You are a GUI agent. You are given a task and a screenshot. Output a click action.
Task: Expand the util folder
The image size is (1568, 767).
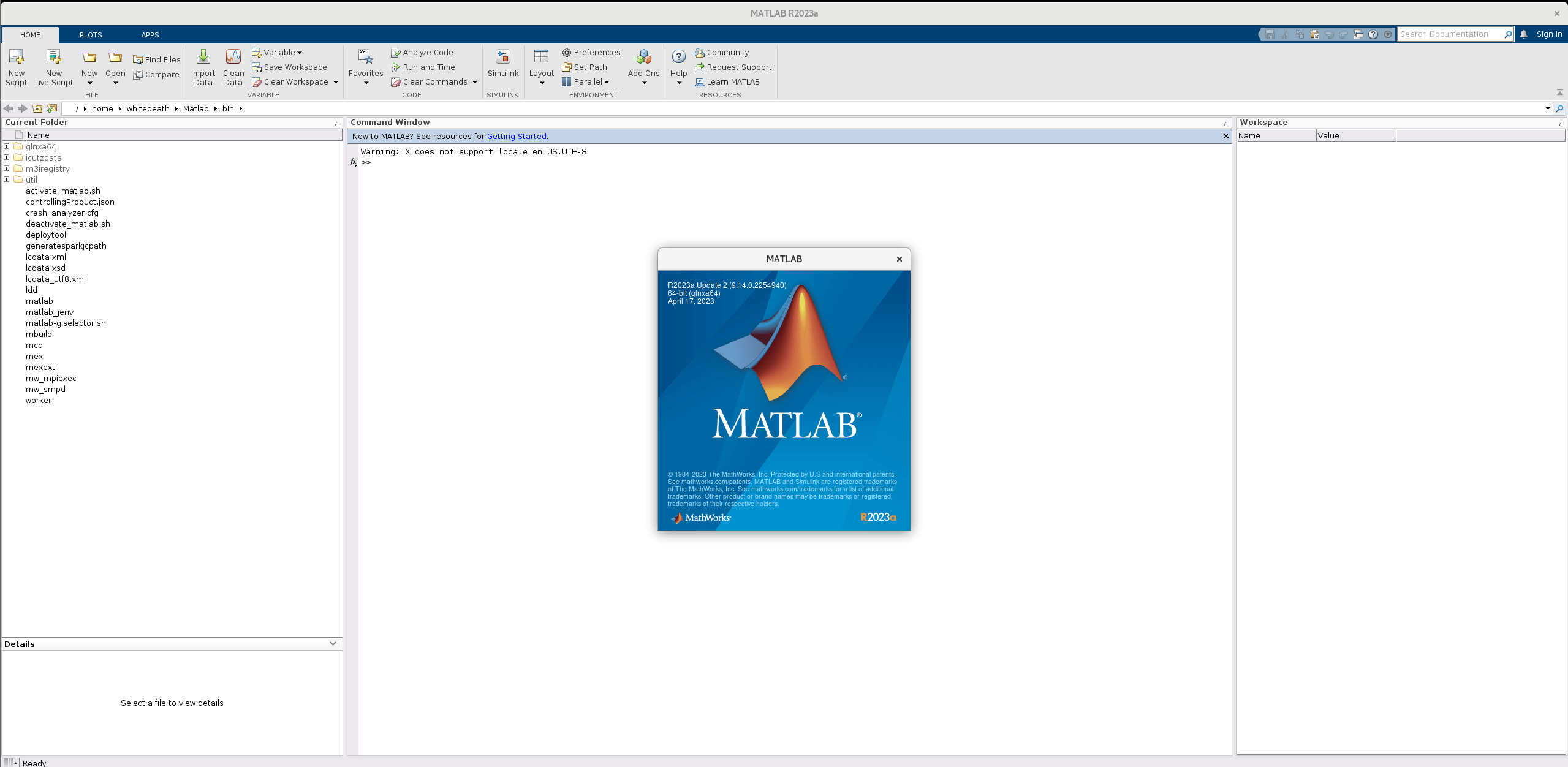tap(6, 179)
